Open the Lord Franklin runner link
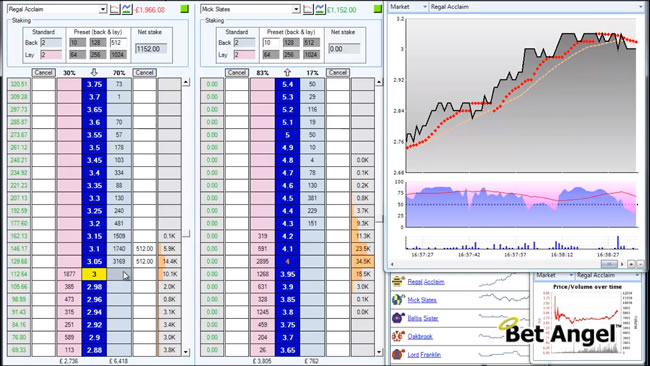 point(424,355)
